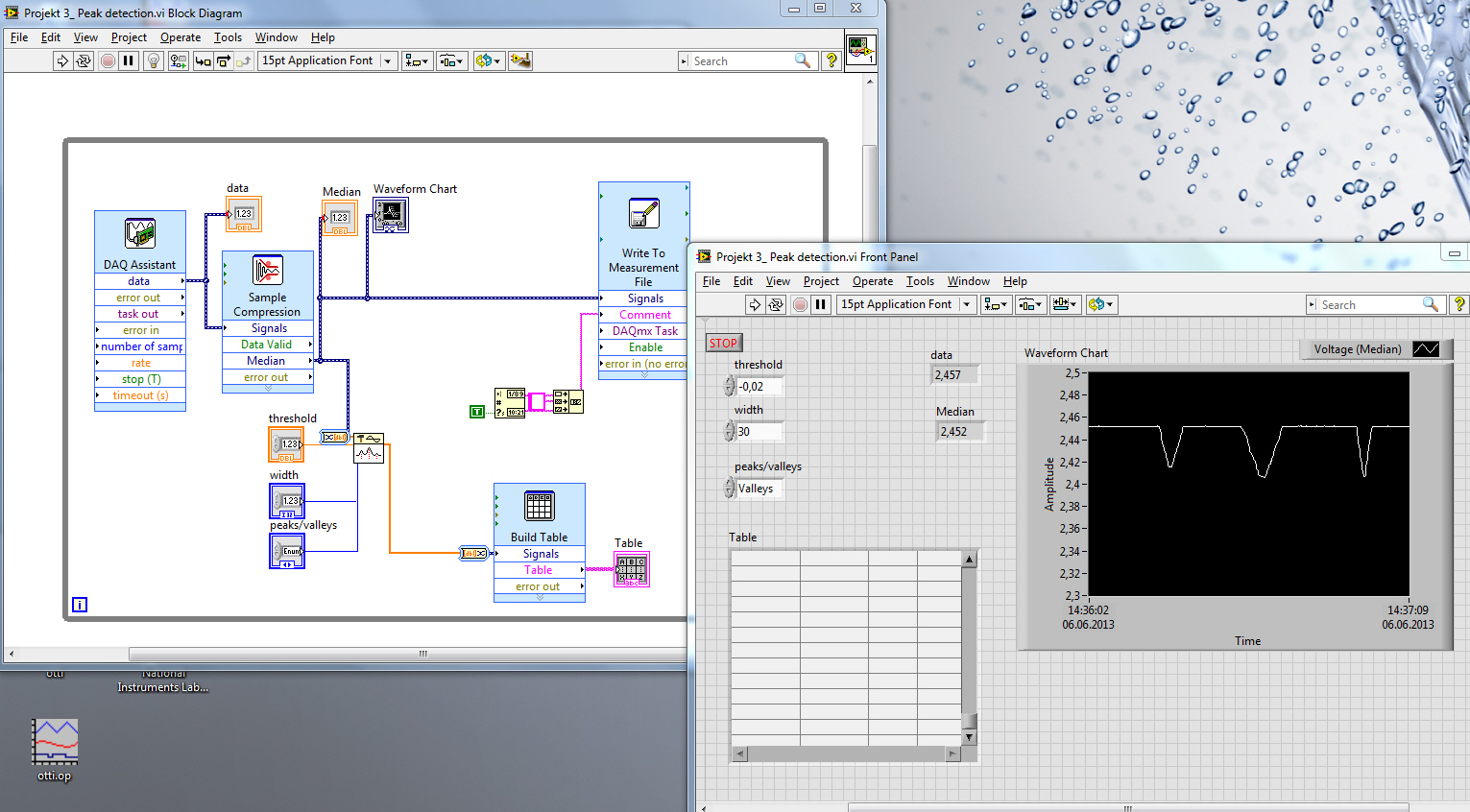Click Clean Up Diagram broom icon
The image size is (1470, 812).
point(520,60)
